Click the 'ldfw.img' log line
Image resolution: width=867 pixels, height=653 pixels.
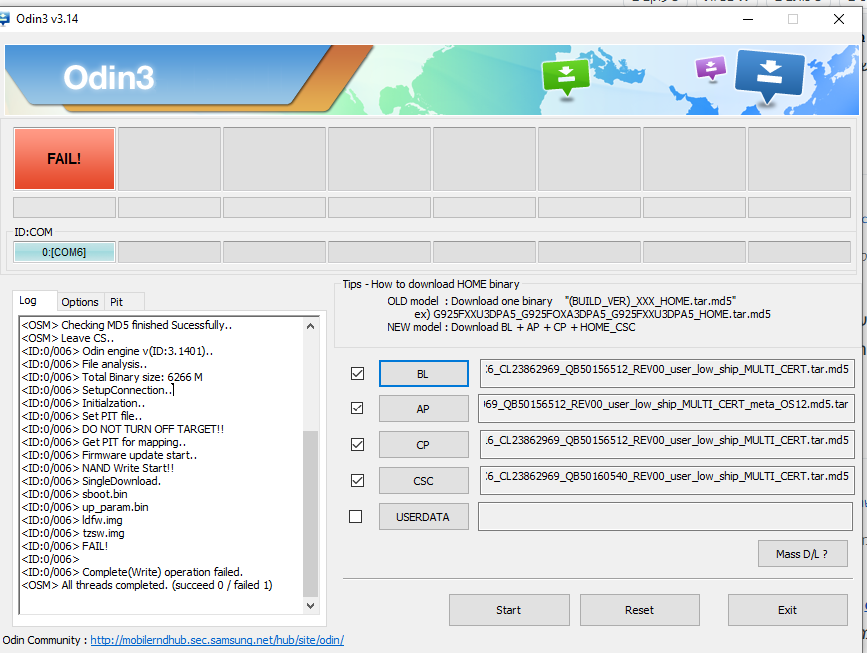pyautogui.click(x=72, y=520)
